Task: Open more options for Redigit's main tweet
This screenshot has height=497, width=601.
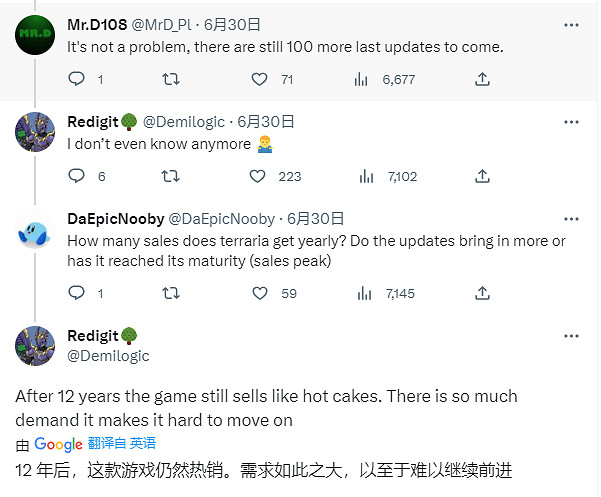Action: (x=570, y=337)
